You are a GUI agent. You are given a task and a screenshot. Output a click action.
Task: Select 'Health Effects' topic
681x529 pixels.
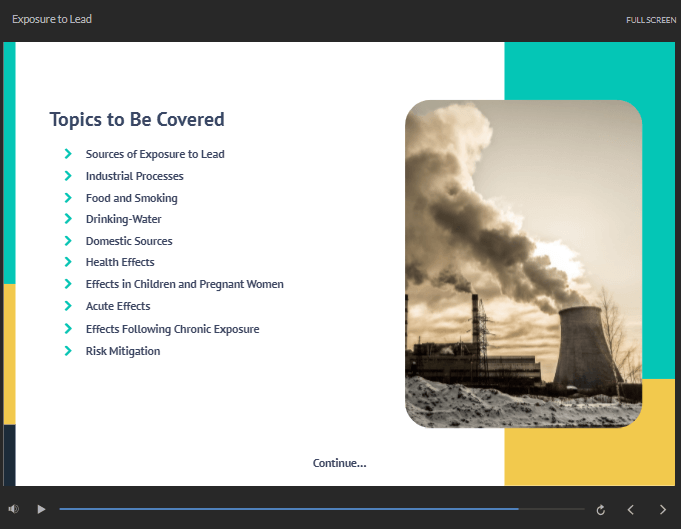point(120,262)
